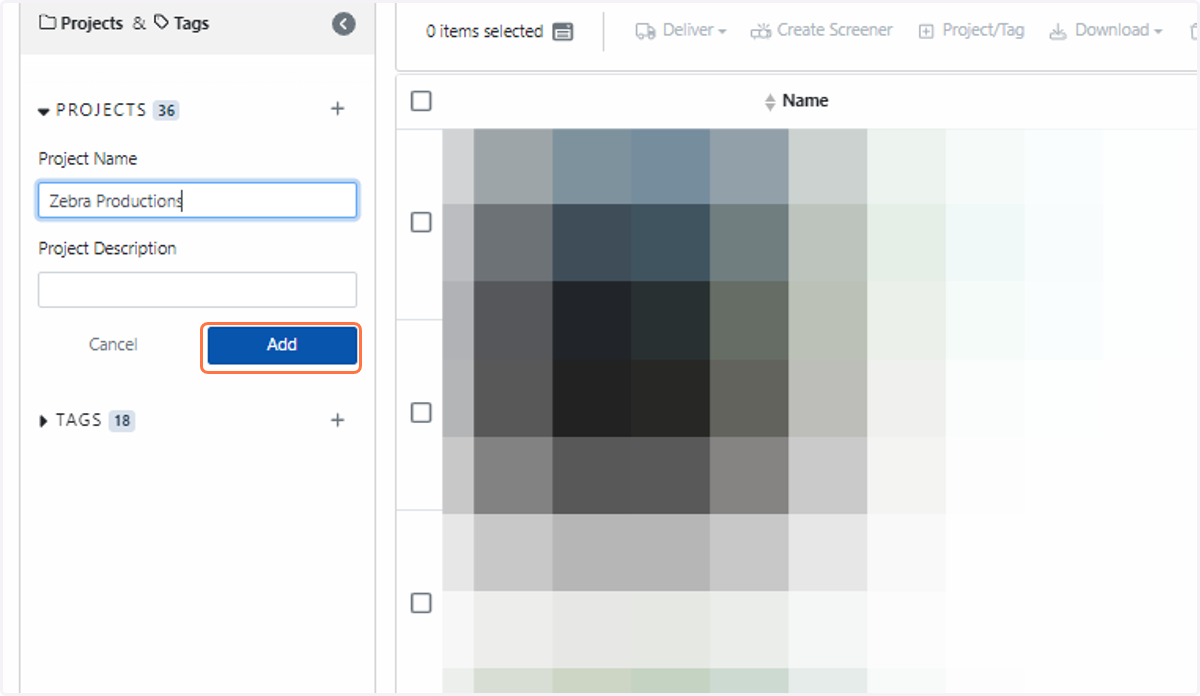Open the selected items list icon
Screen dimensions: 1200x696
[563, 31]
